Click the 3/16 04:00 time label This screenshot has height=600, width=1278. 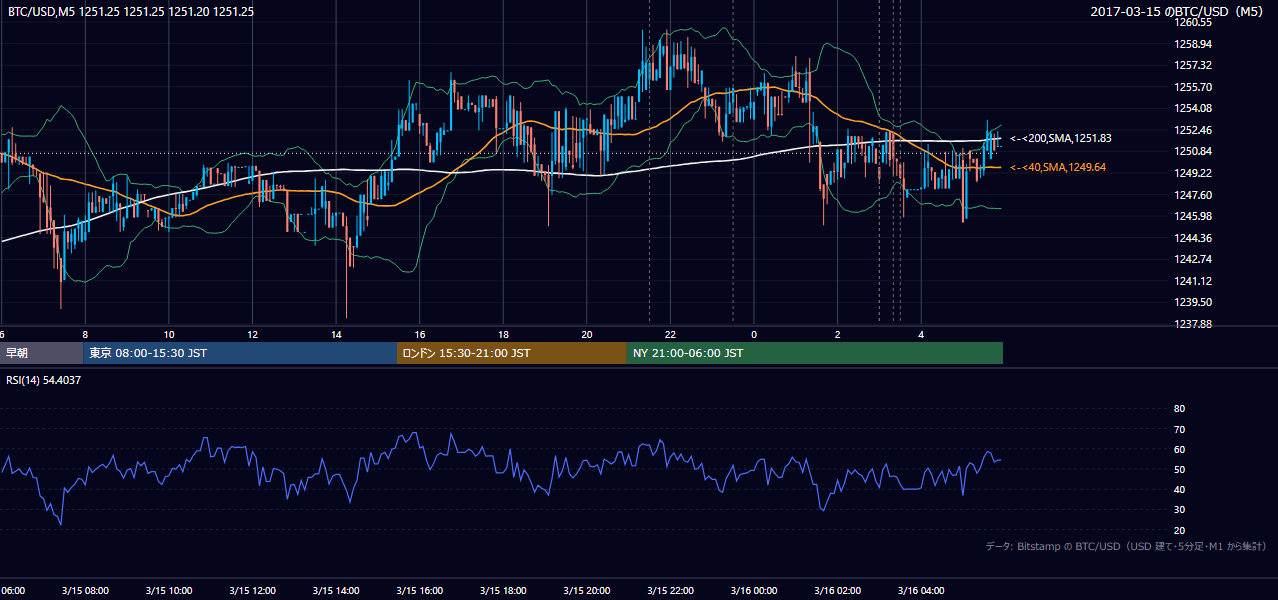(x=922, y=591)
